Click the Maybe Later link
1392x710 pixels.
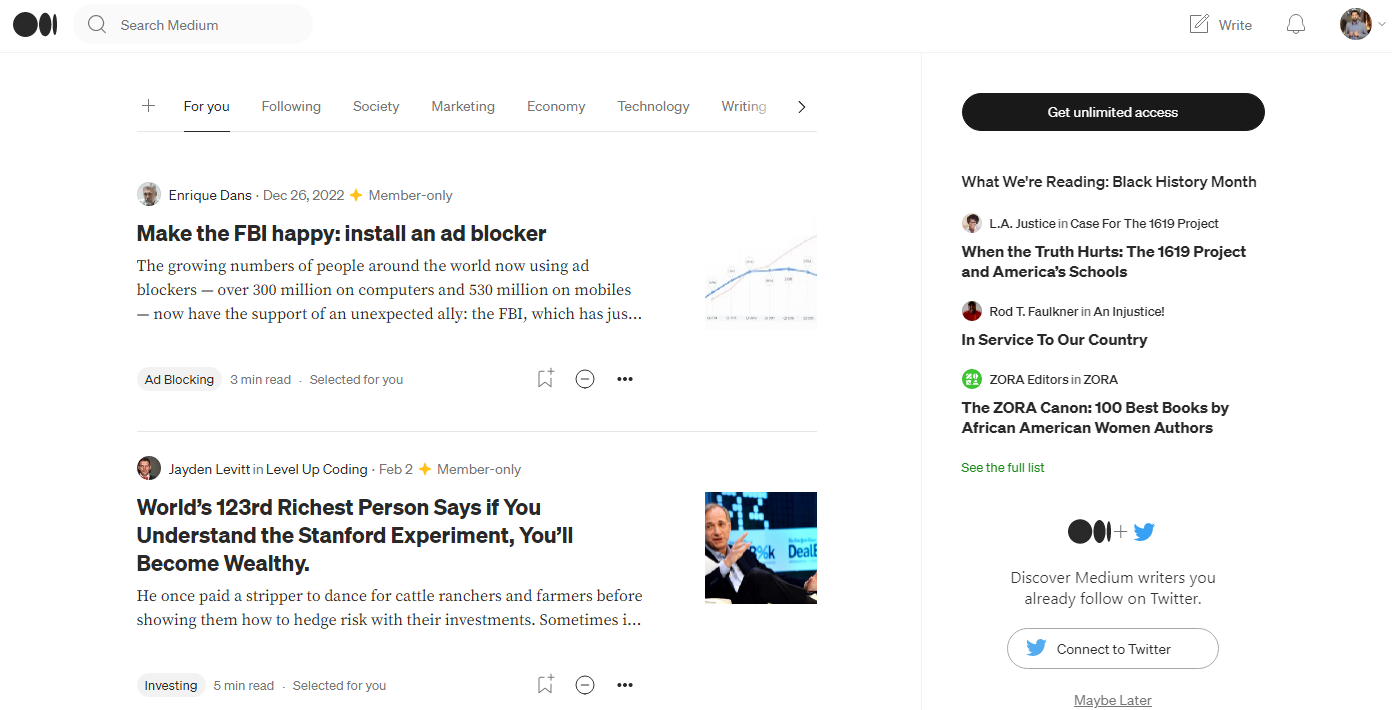click(x=1113, y=700)
